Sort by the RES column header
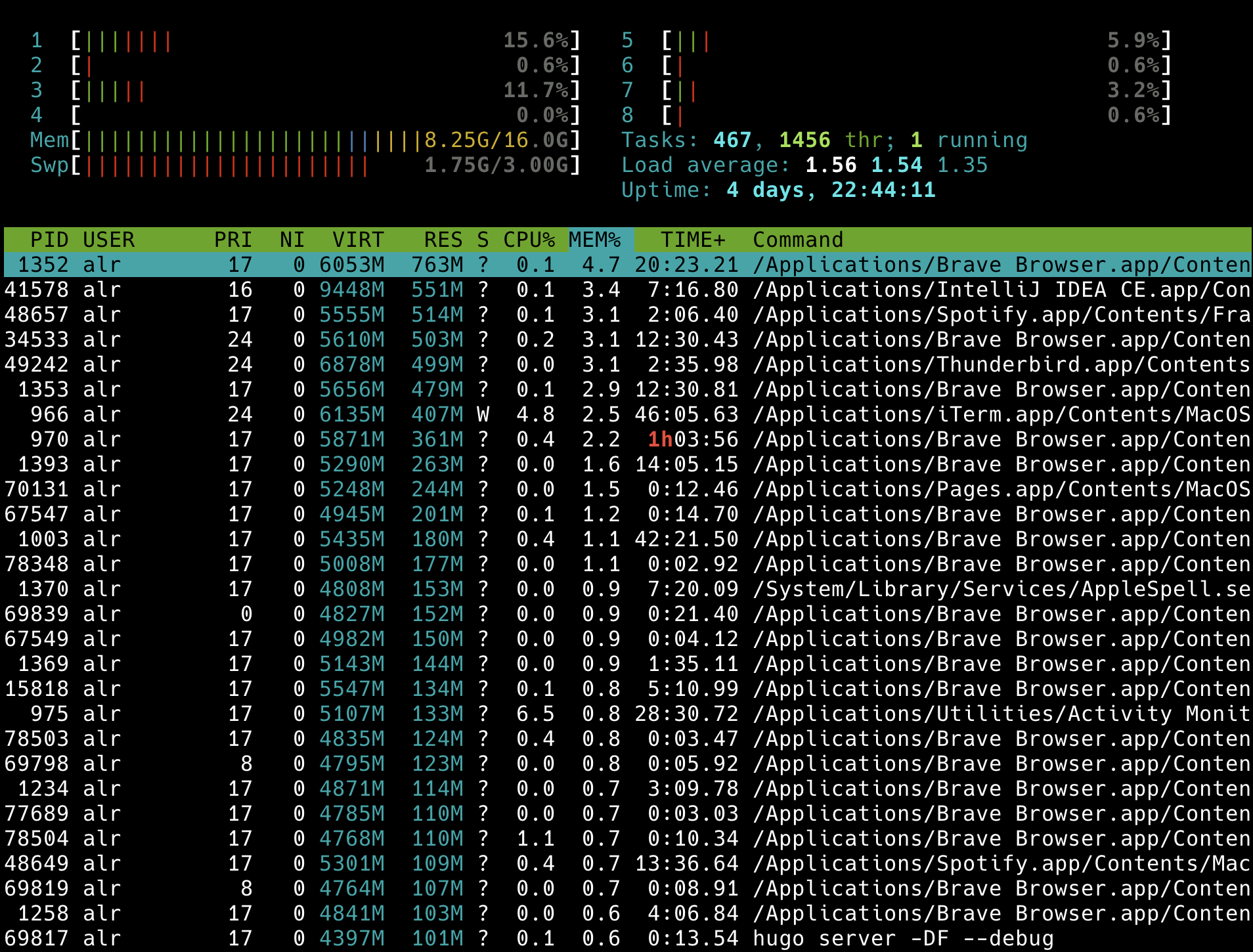The width and height of the screenshot is (1253, 952). 443,240
